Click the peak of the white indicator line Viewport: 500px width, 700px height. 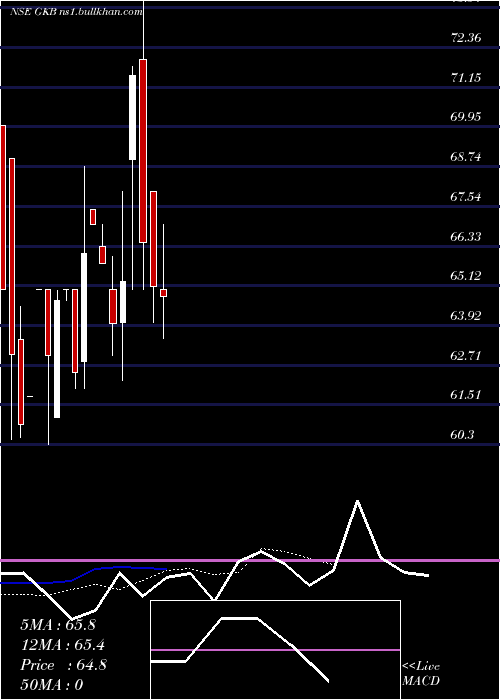click(357, 501)
